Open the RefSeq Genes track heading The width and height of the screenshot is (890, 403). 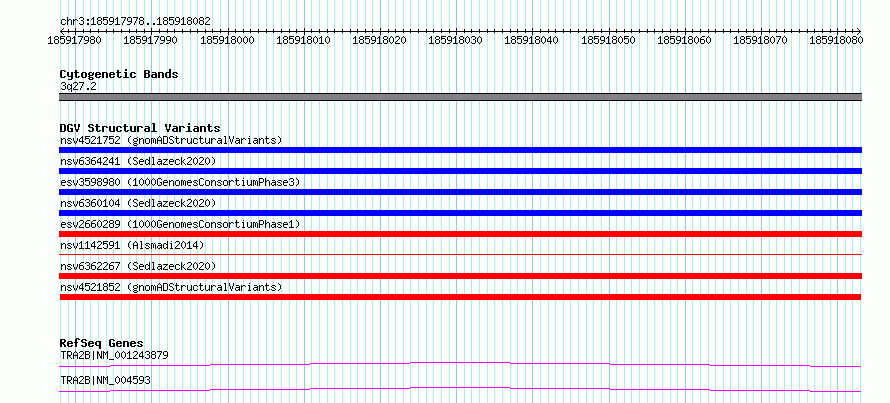[102, 343]
